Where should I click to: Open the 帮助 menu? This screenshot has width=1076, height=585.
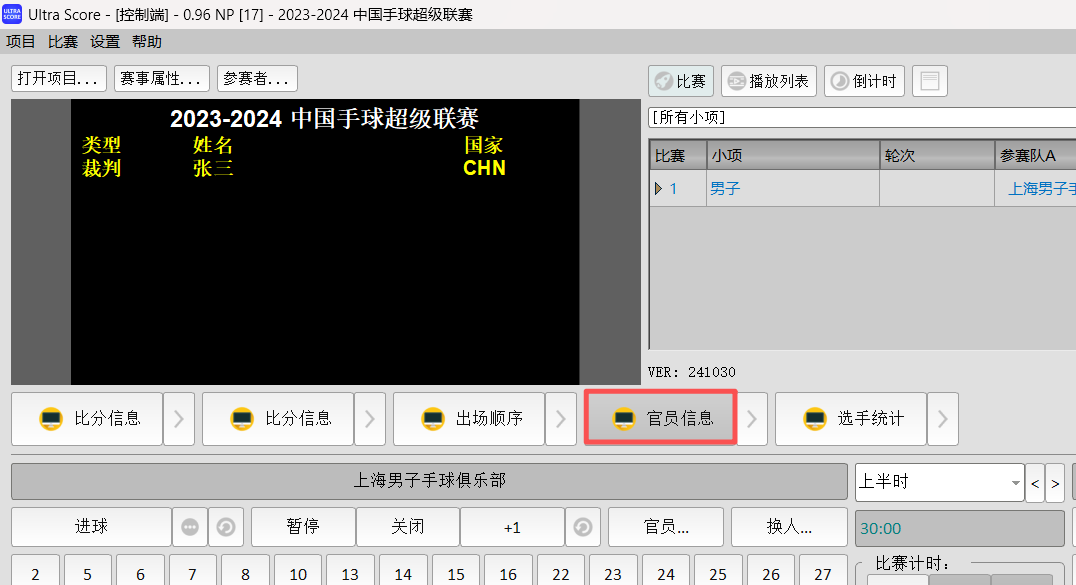click(144, 41)
